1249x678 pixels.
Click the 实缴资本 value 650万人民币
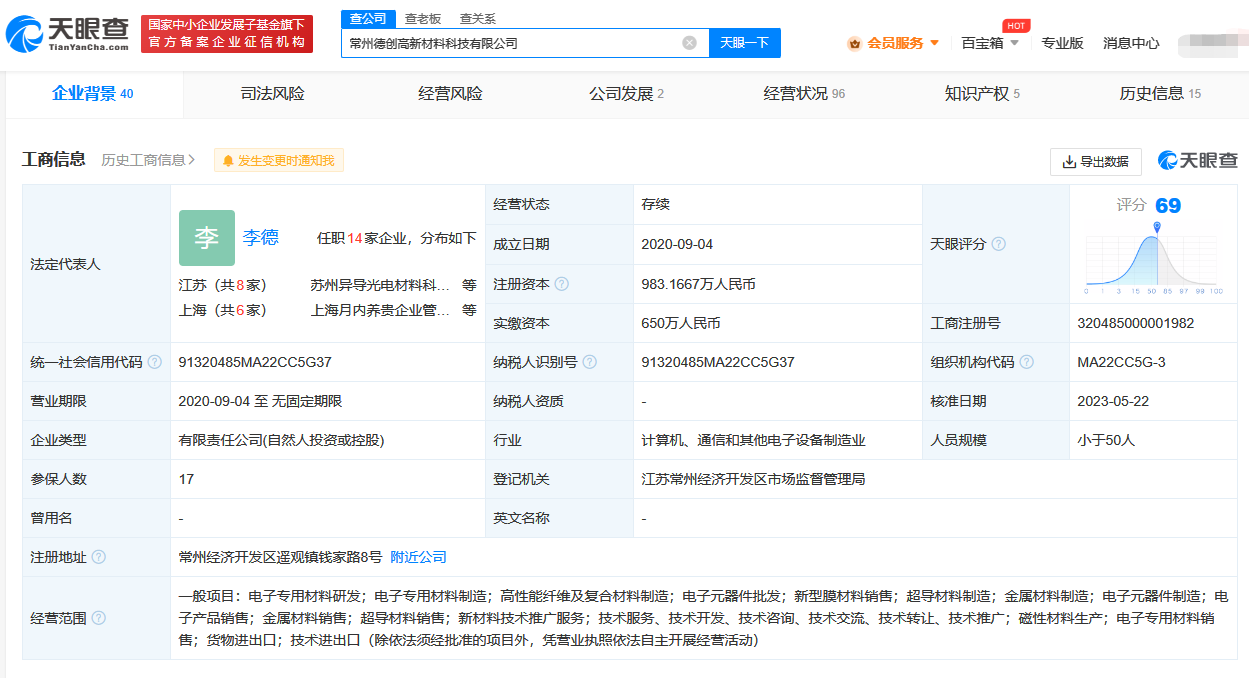(681, 323)
